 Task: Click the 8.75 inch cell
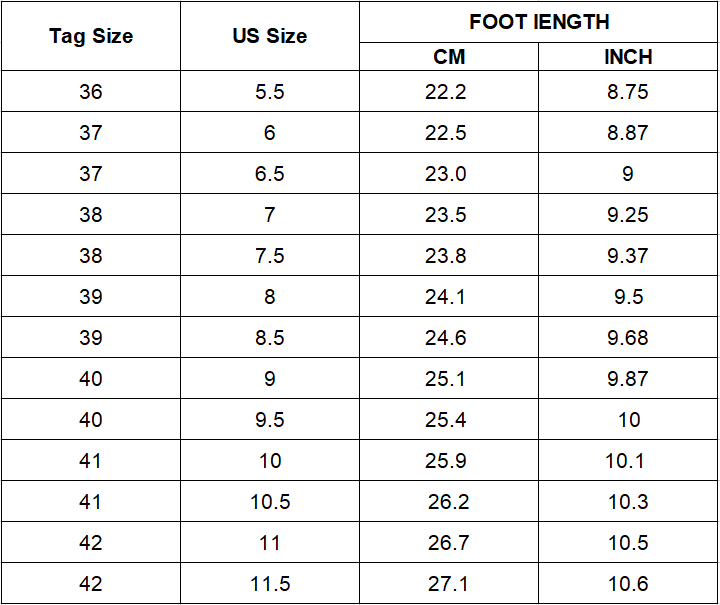pos(628,92)
